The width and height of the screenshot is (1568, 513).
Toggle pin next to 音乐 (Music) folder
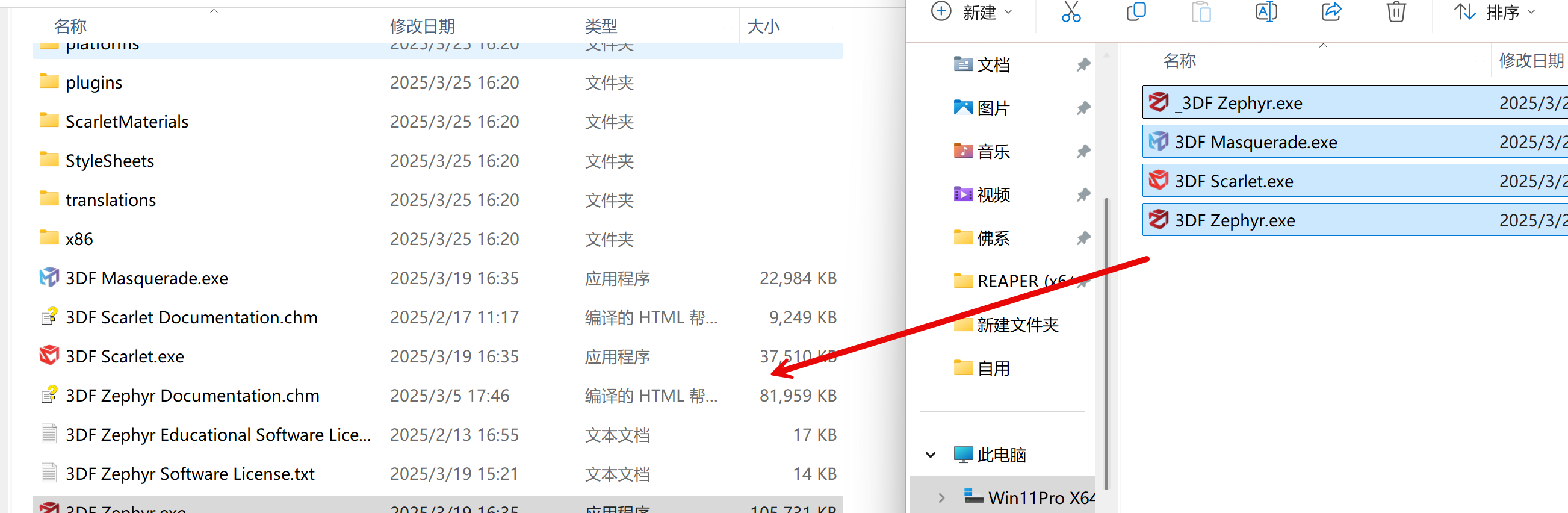(1083, 152)
